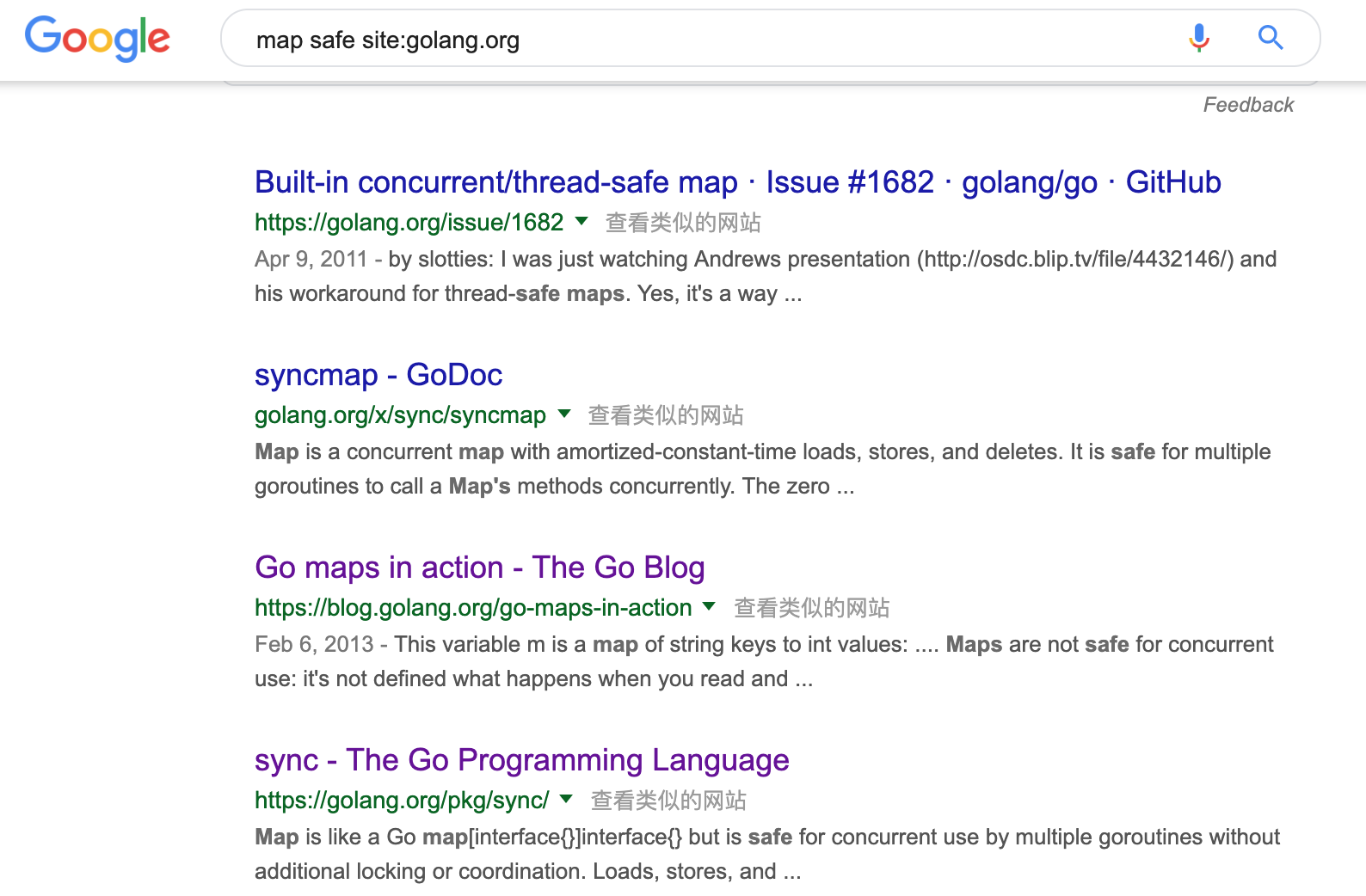Start voice search with microphone icon
The image size is (1366, 896).
click(1199, 38)
